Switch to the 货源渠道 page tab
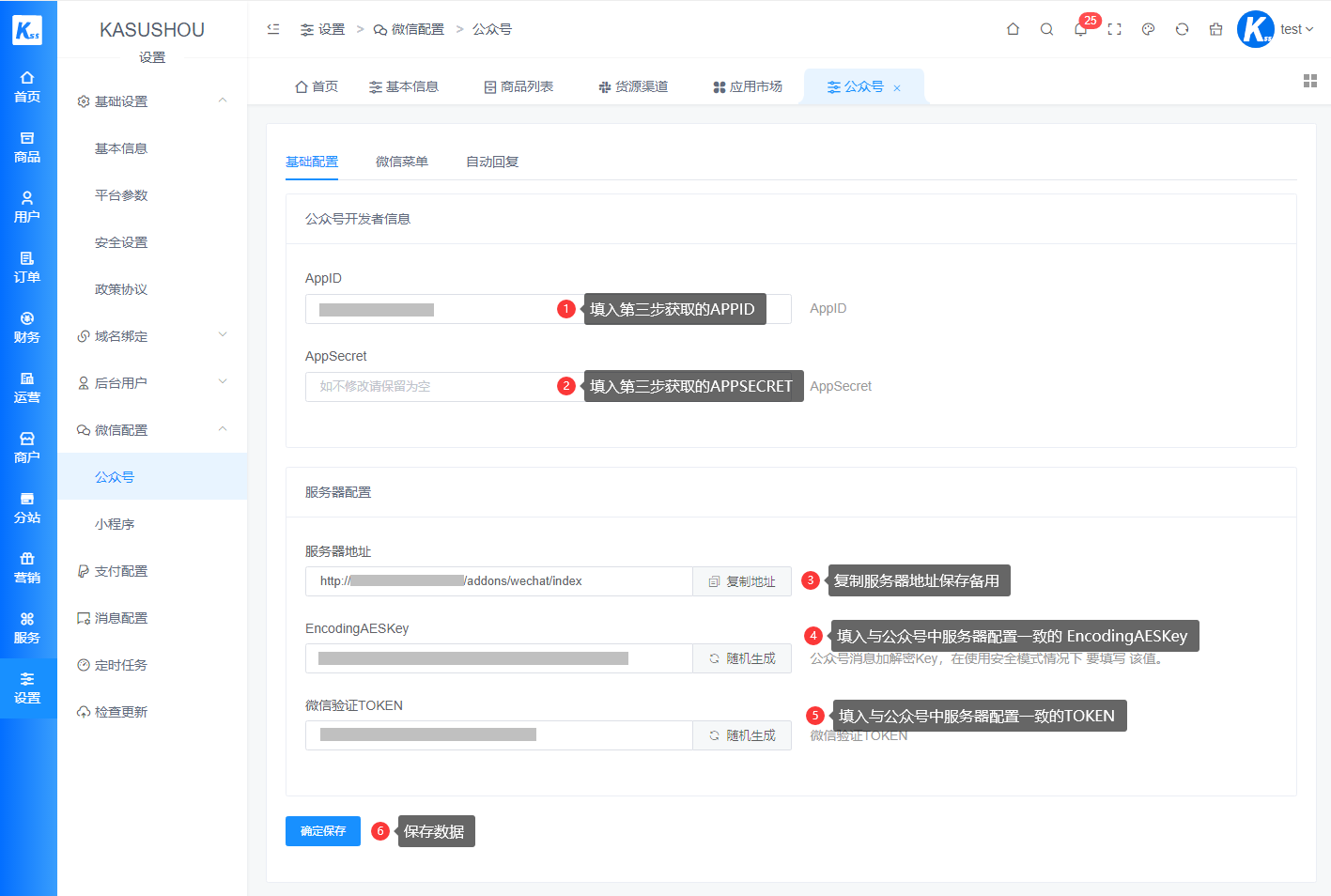Screen dimensions: 1331x896 pyautogui.click(x=632, y=86)
